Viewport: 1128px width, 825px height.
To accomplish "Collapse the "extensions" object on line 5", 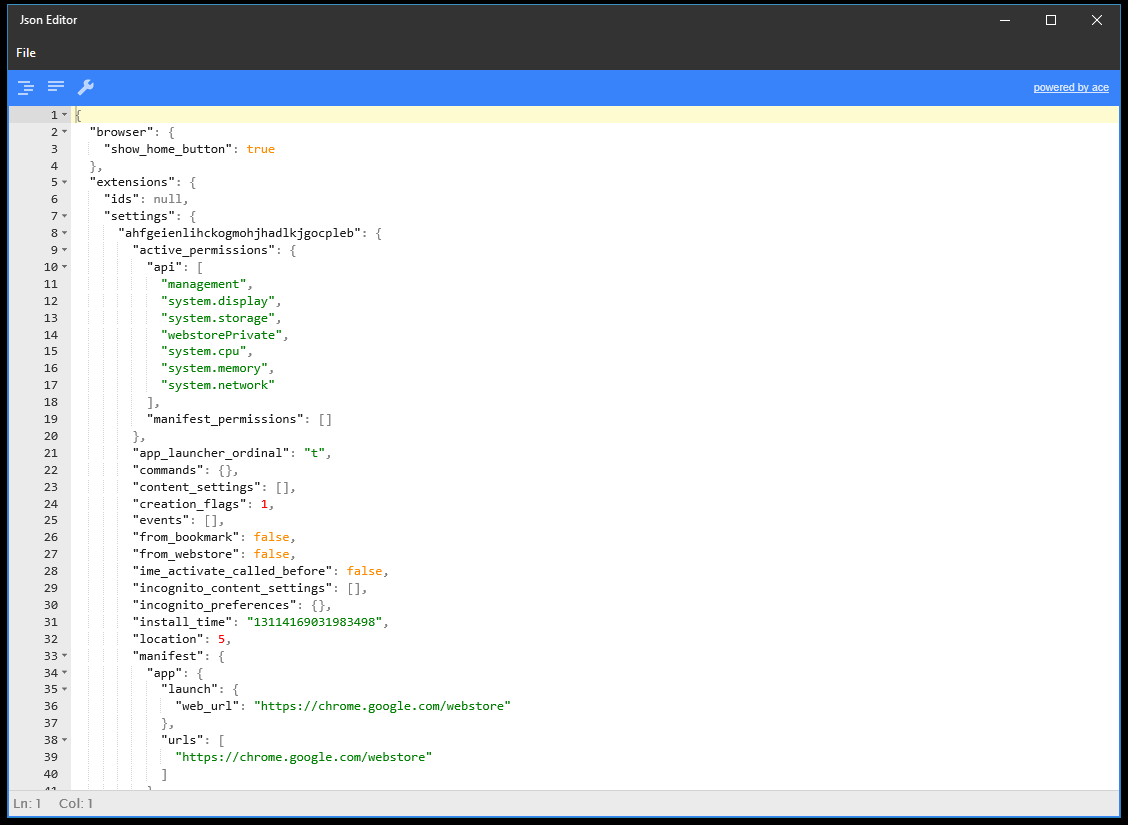I will click(x=65, y=181).
